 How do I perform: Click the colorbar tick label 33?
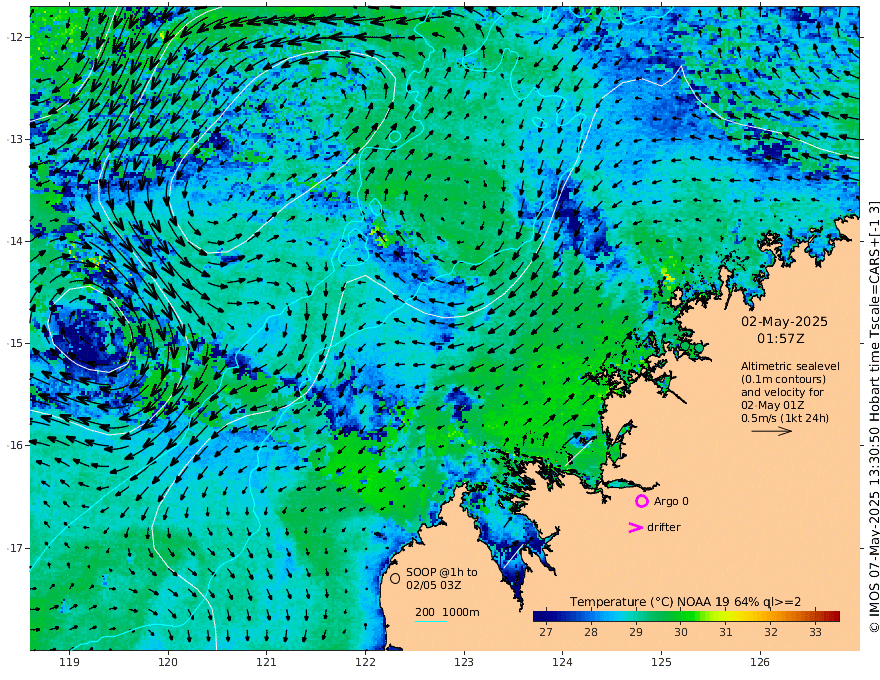[x=815, y=632]
